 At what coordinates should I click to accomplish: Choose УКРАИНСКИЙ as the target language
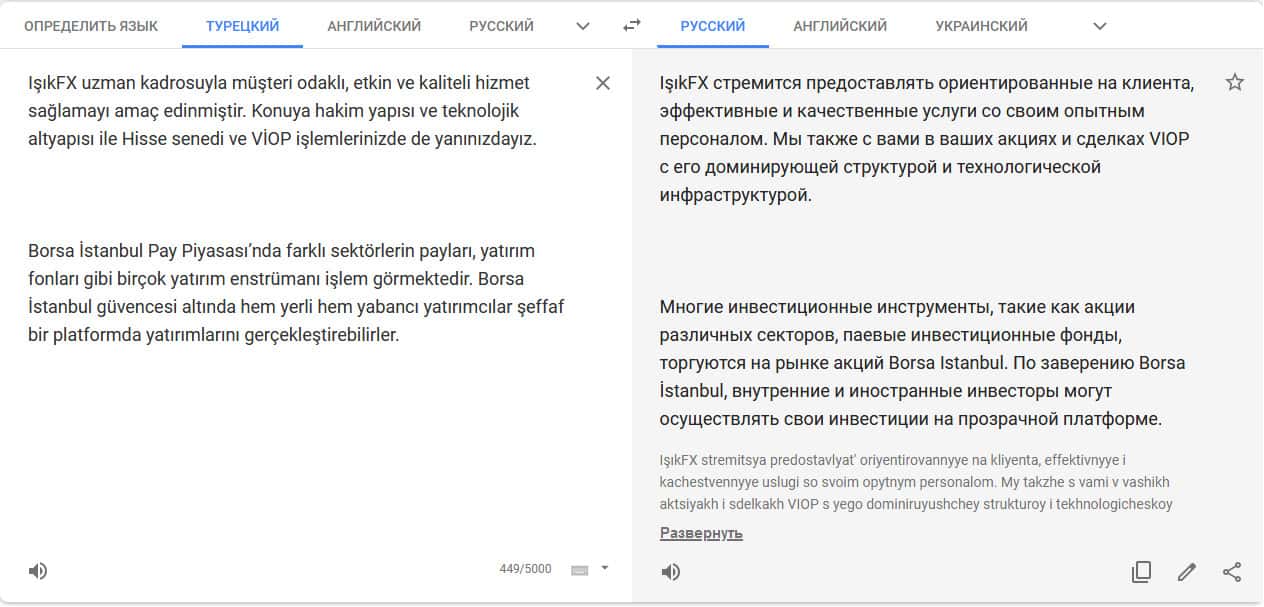point(981,26)
